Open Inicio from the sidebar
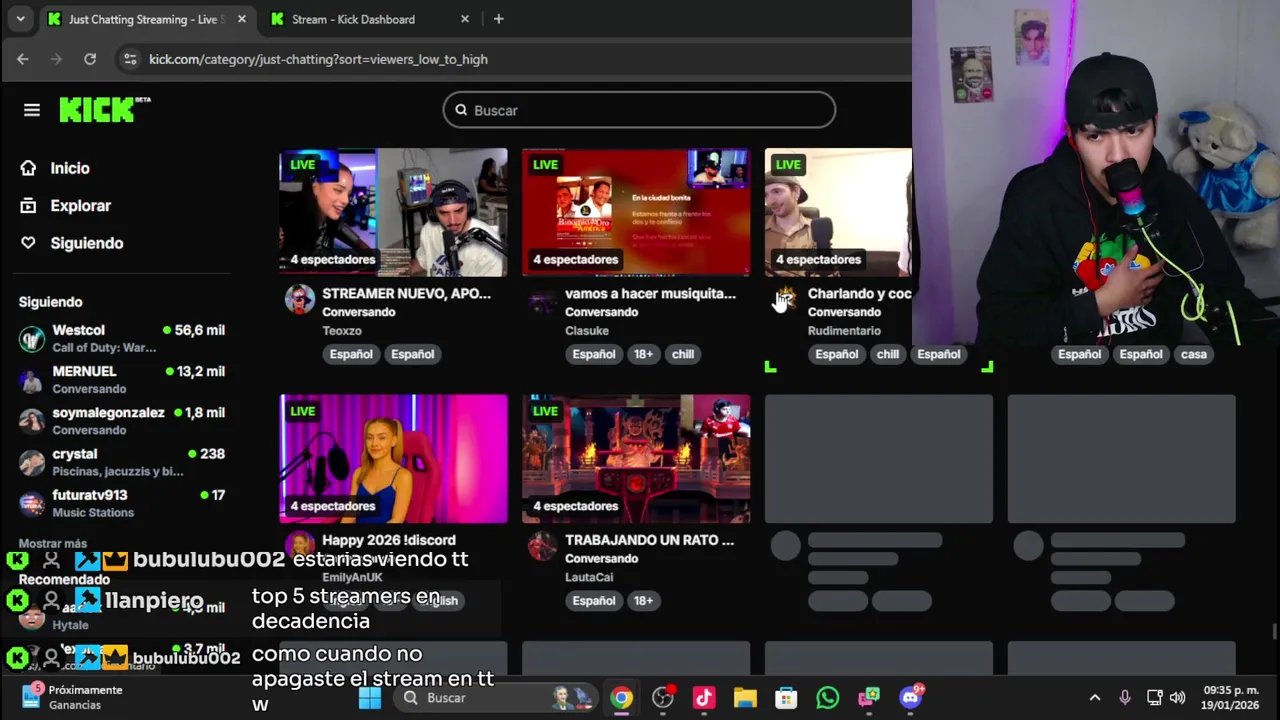 (69, 168)
